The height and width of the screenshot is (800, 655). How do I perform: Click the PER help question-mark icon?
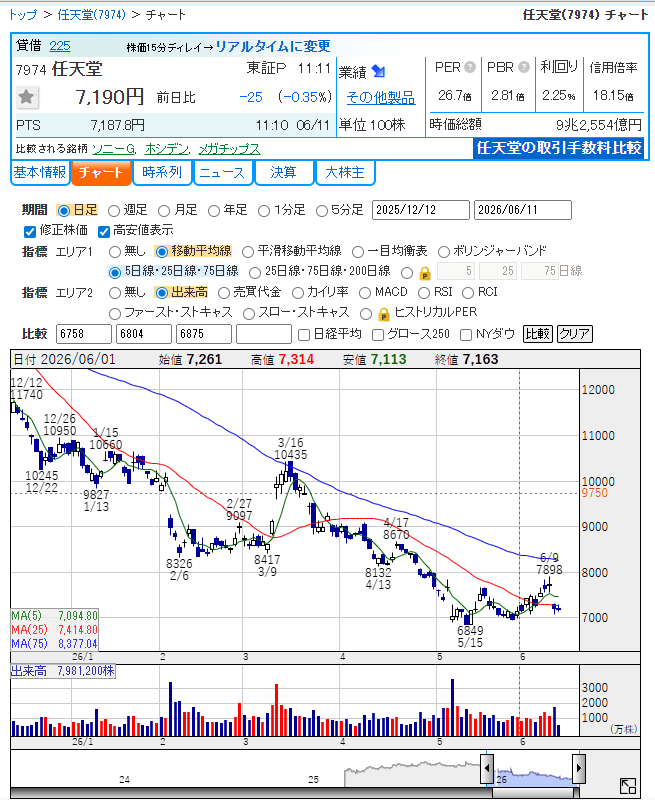(x=470, y=67)
